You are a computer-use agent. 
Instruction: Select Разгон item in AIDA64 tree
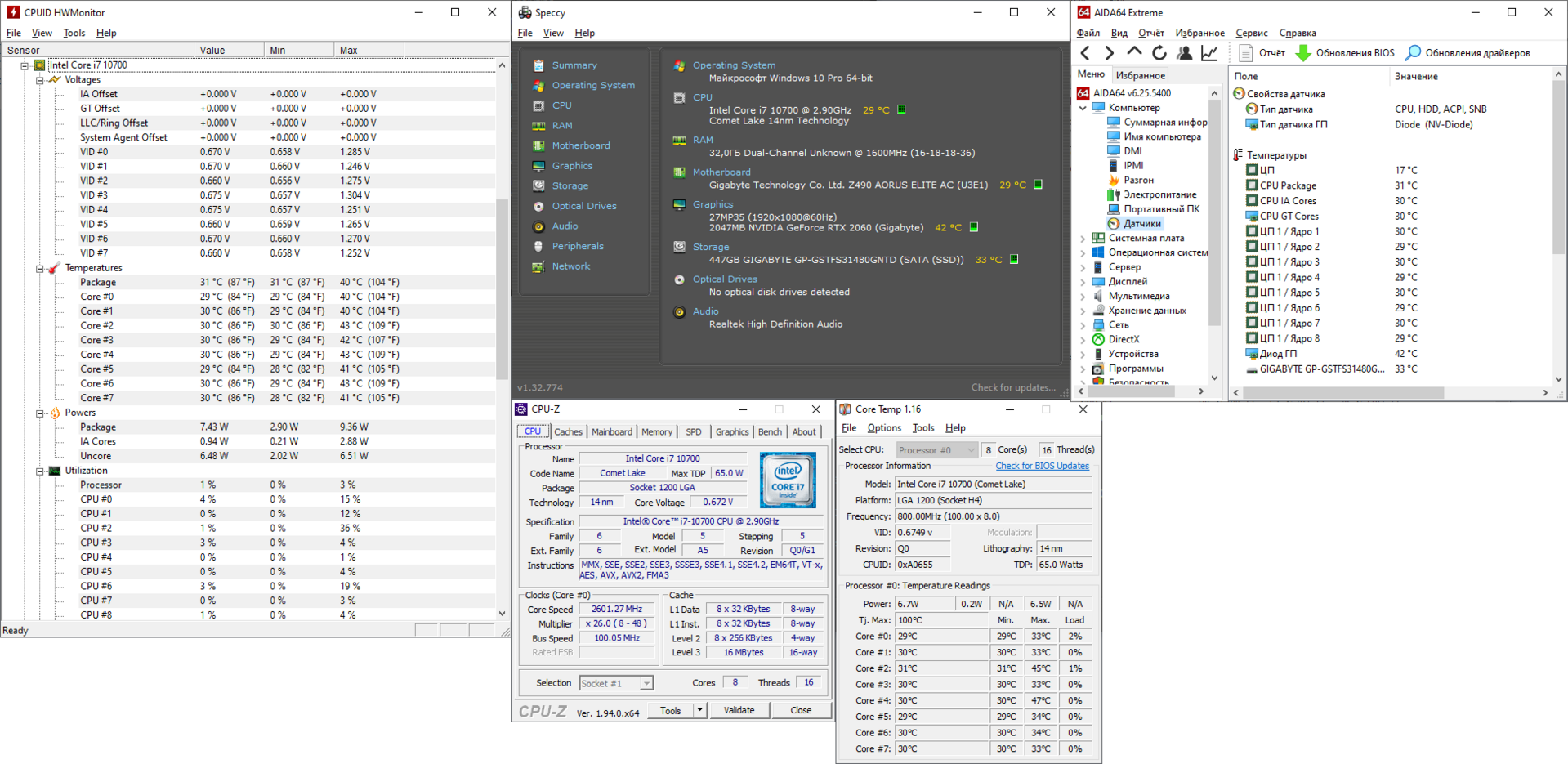click(x=1137, y=180)
